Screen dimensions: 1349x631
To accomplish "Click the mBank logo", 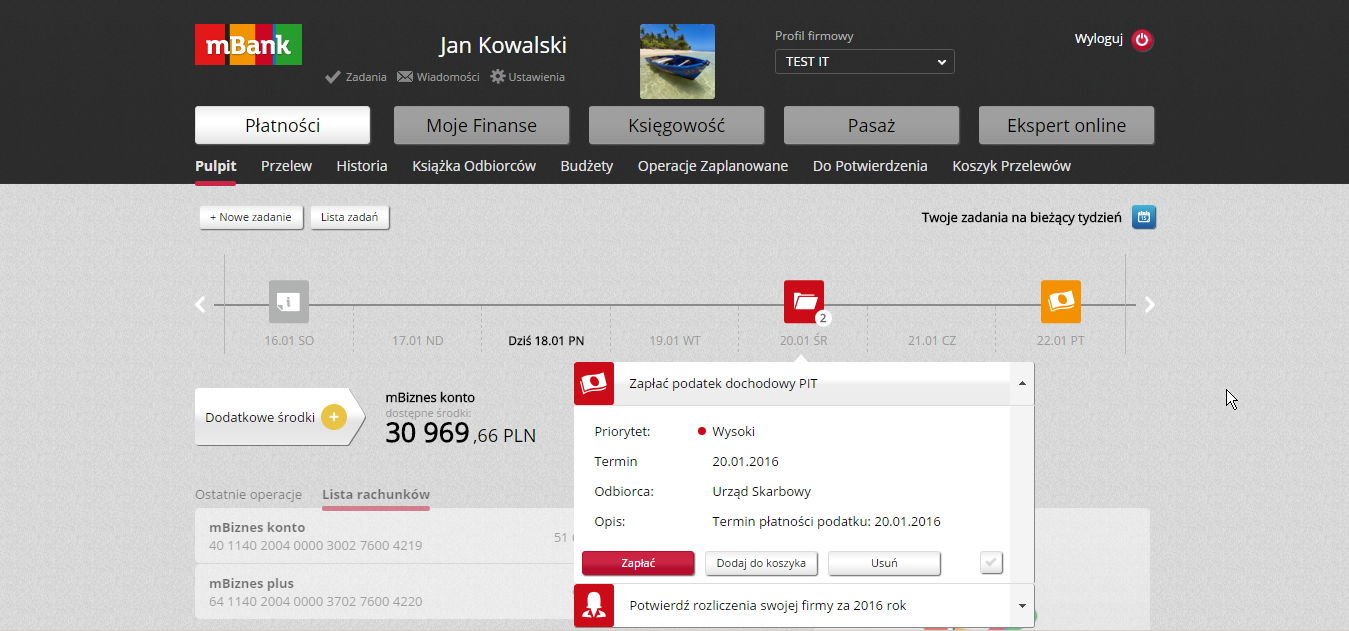I will coord(248,44).
